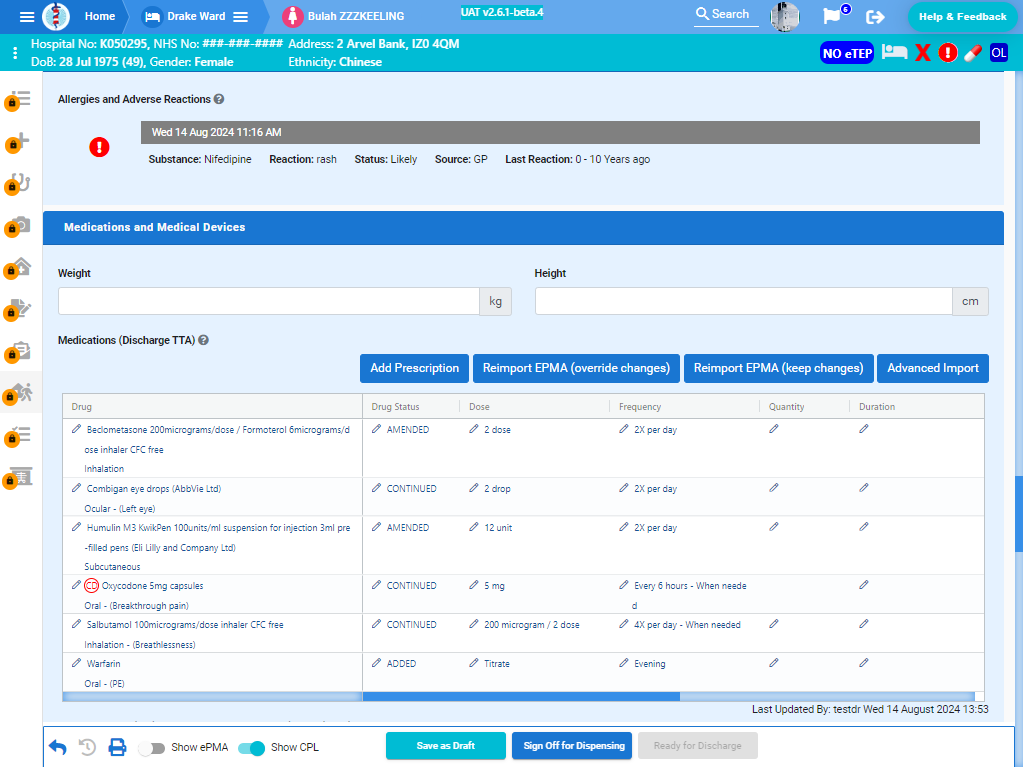
Task: Click the medication pill icon
Action: click(x=973, y=53)
